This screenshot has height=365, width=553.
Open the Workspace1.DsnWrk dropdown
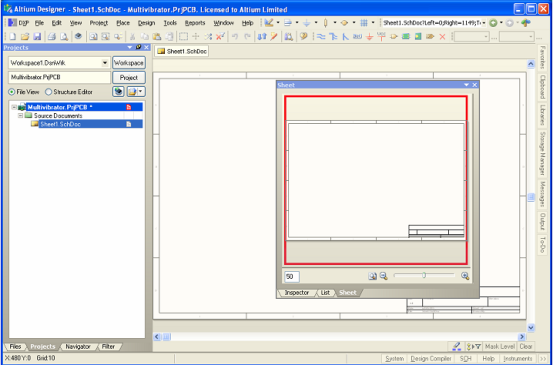point(105,63)
